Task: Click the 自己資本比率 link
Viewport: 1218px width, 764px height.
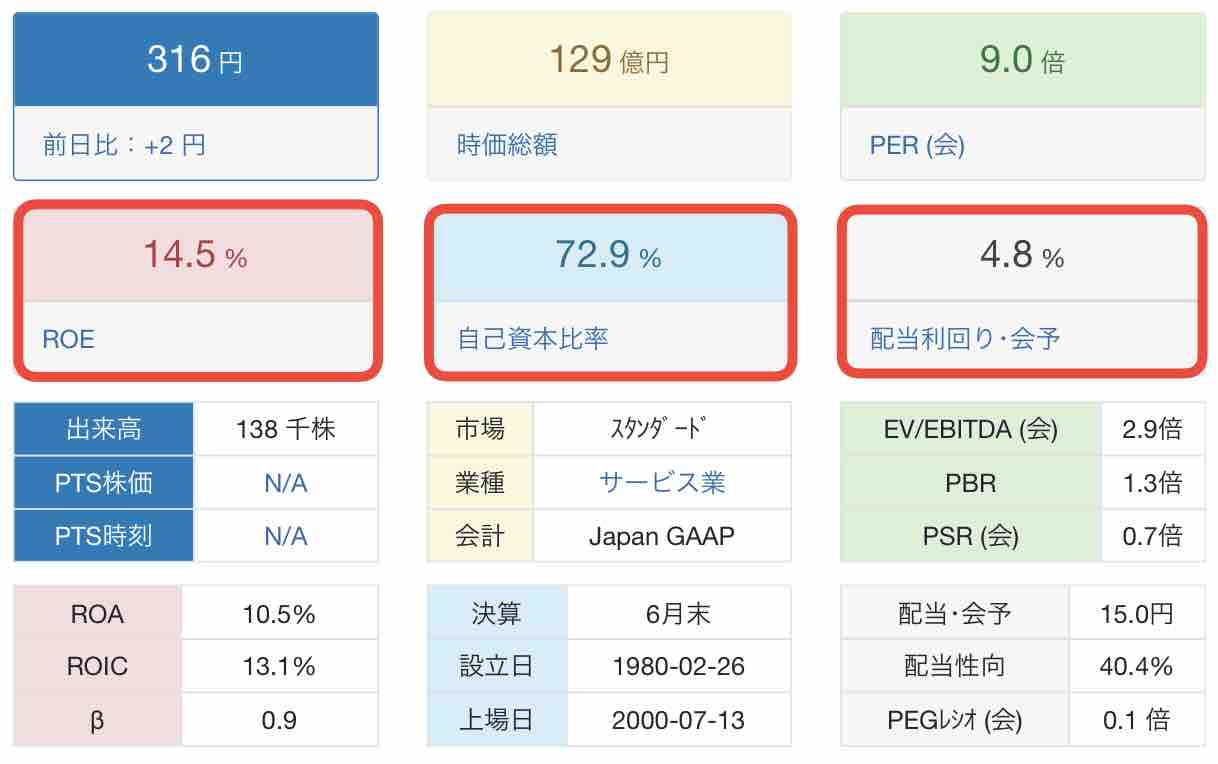Action: [x=532, y=339]
